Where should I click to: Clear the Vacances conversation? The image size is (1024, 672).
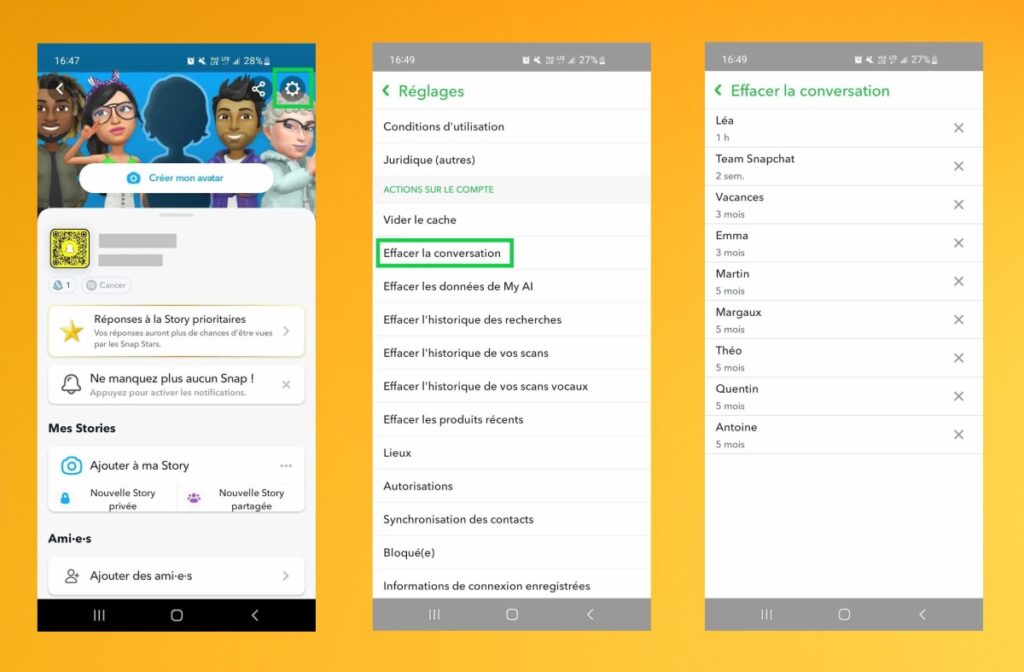[959, 205]
